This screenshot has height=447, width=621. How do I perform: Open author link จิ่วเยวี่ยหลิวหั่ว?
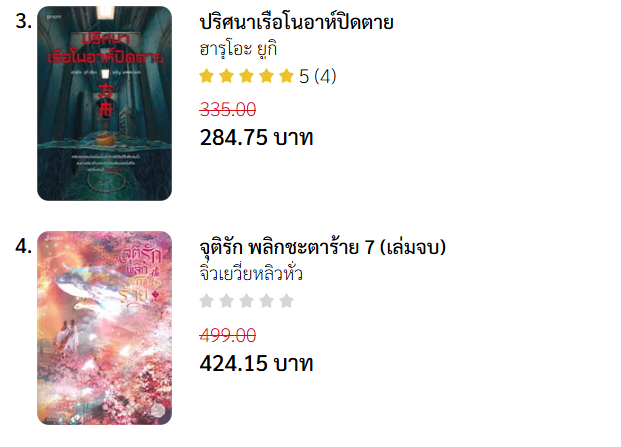pyautogui.click(x=251, y=274)
